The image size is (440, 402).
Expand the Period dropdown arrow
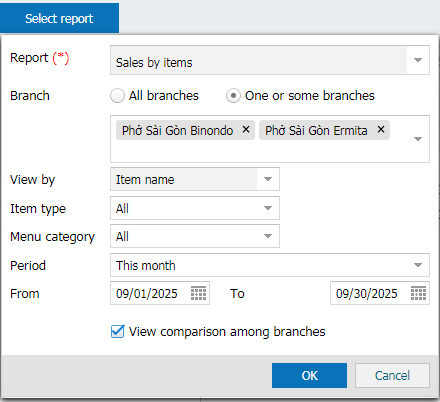(418, 265)
